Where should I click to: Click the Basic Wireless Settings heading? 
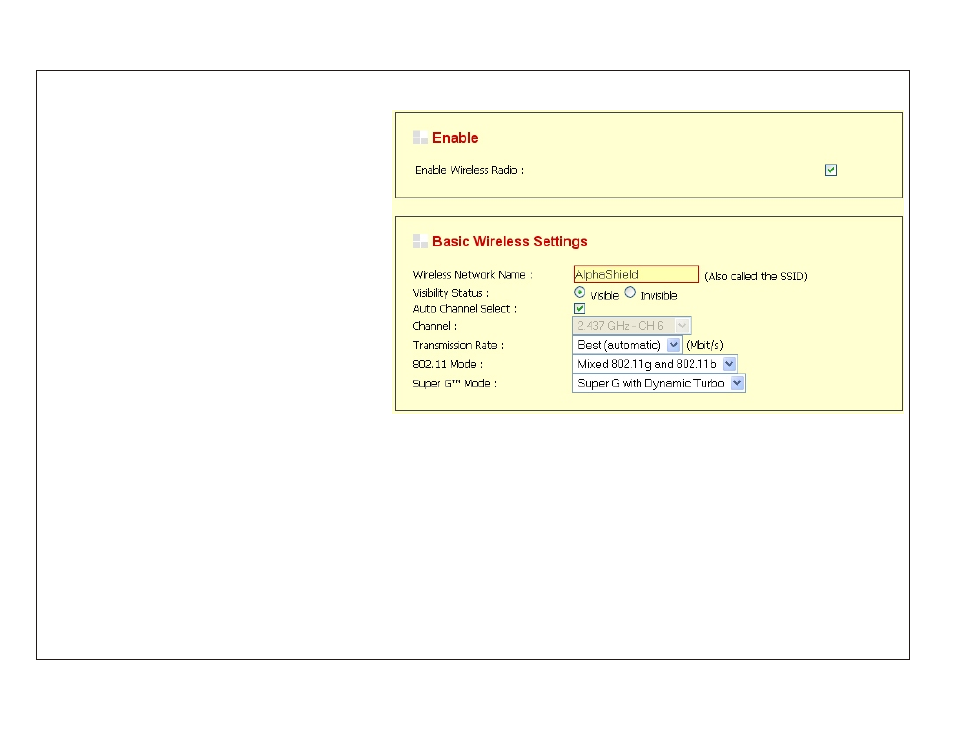click(509, 241)
